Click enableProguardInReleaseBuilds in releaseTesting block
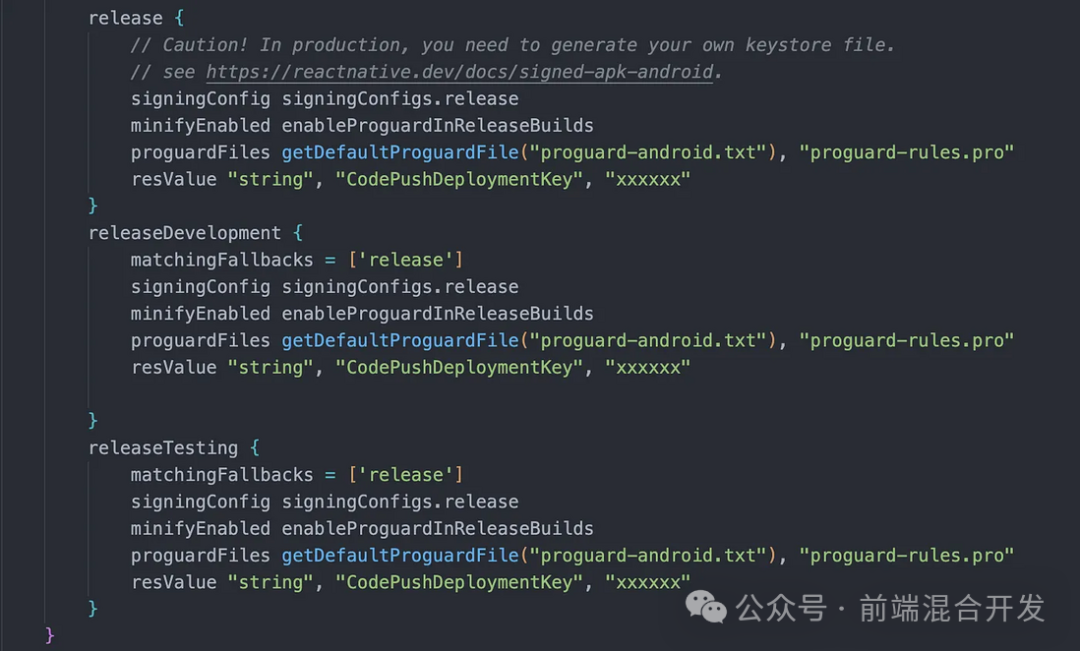This screenshot has width=1080, height=651. 437,528
